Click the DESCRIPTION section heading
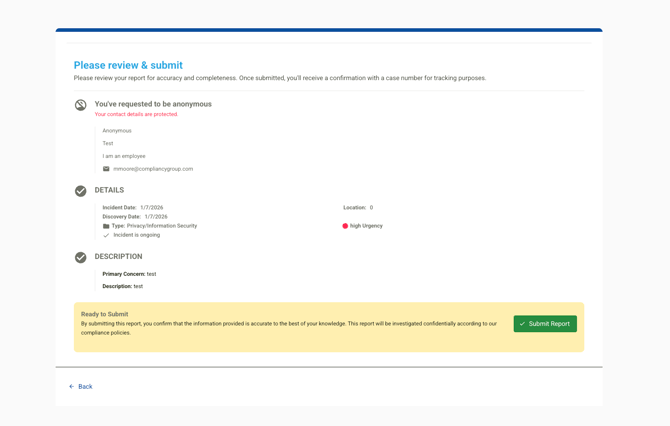Viewport: 670px width, 426px height. coord(118,256)
